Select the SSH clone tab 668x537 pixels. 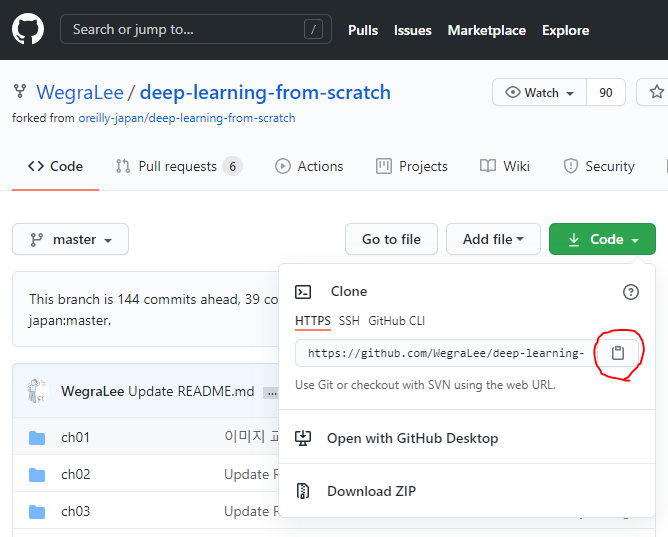click(349, 321)
